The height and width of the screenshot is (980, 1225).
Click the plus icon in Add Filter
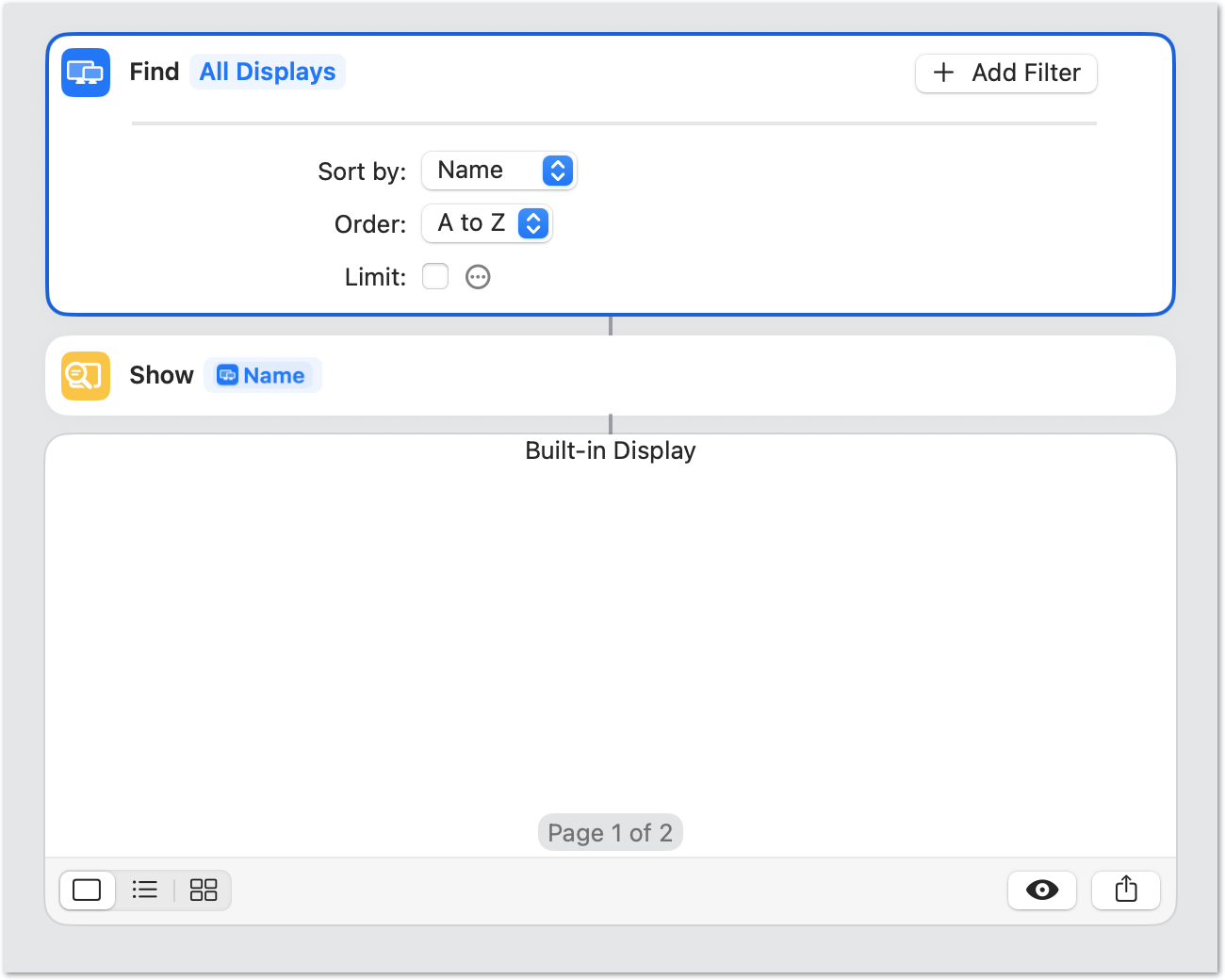coord(943,73)
